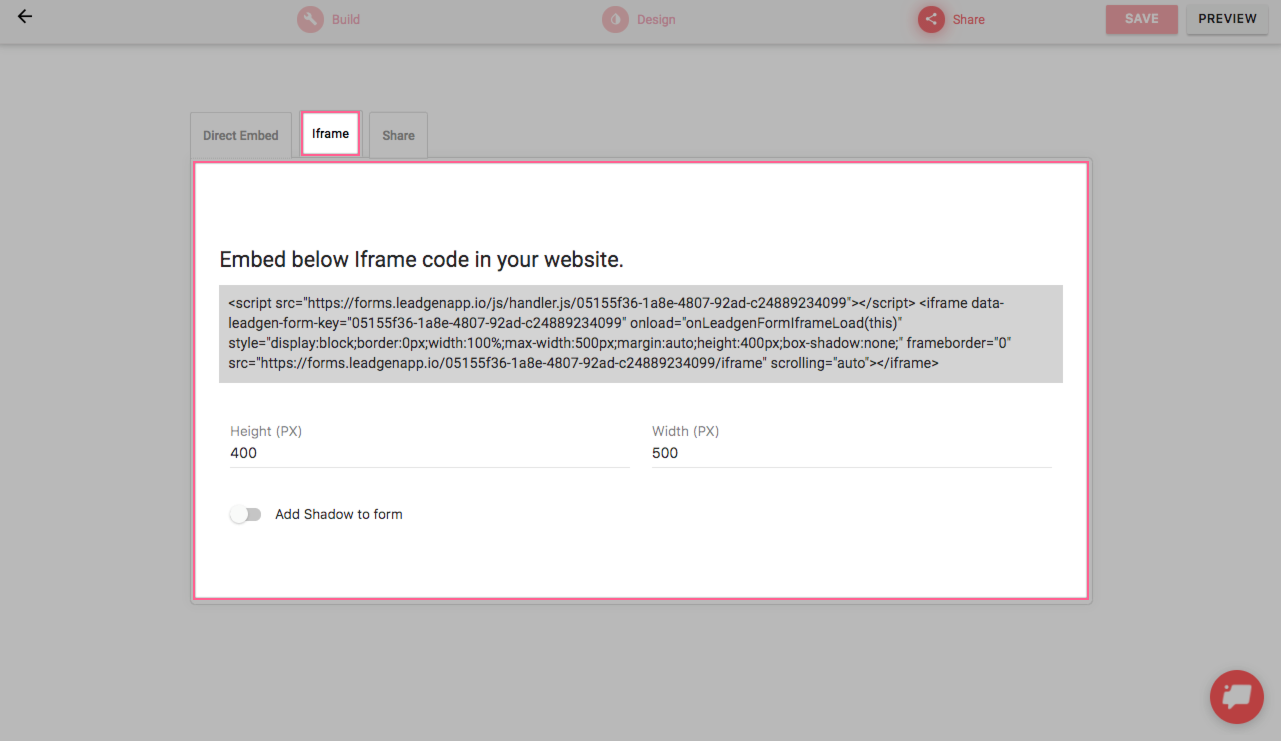Click the 'Width (PX)' label
Viewport: 1281px width, 741px height.
point(686,431)
